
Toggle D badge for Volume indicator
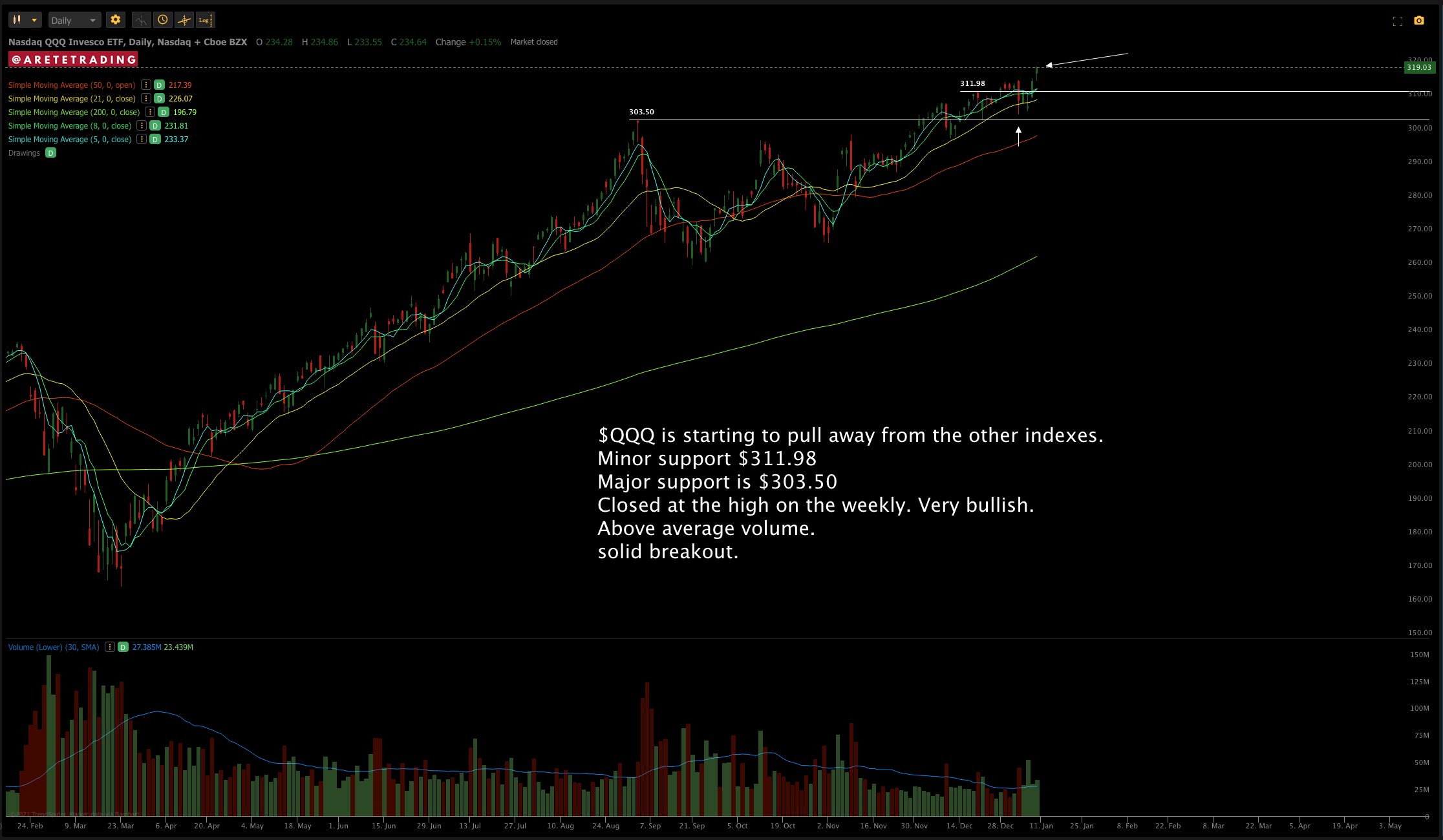pyautogui.click(x=123, y=647)
